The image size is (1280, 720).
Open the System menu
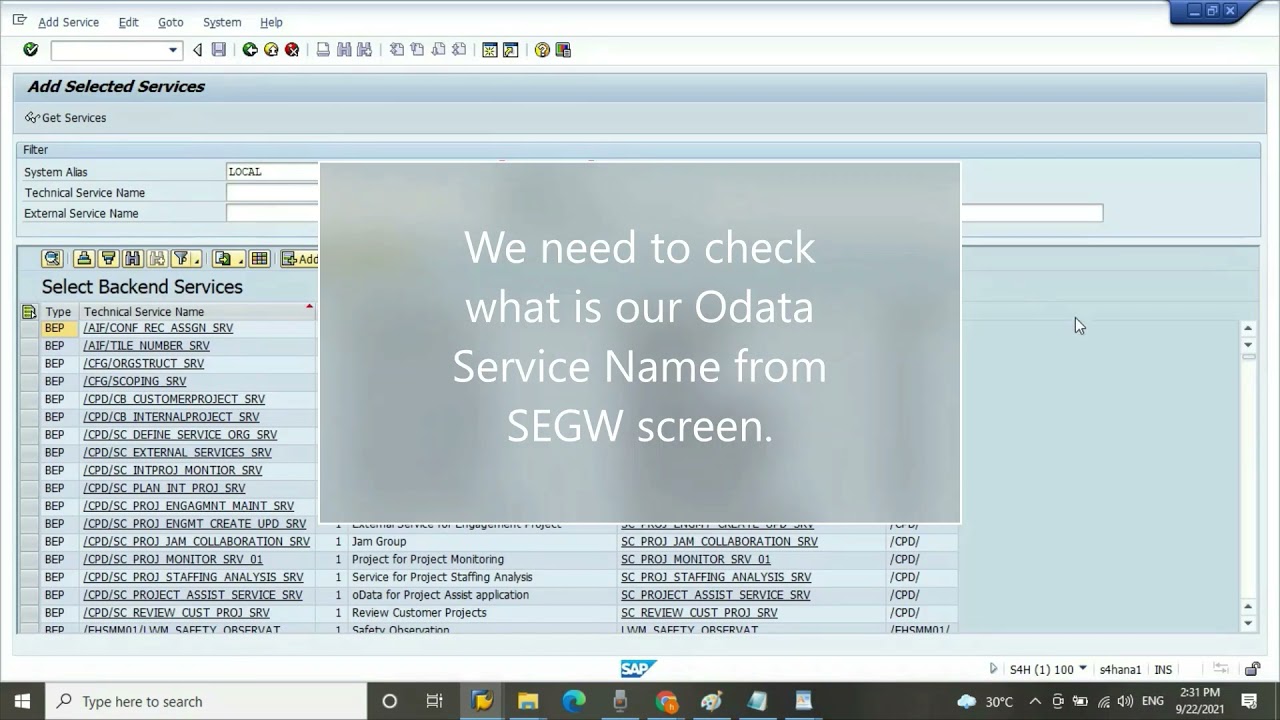(x=222, y=22)
